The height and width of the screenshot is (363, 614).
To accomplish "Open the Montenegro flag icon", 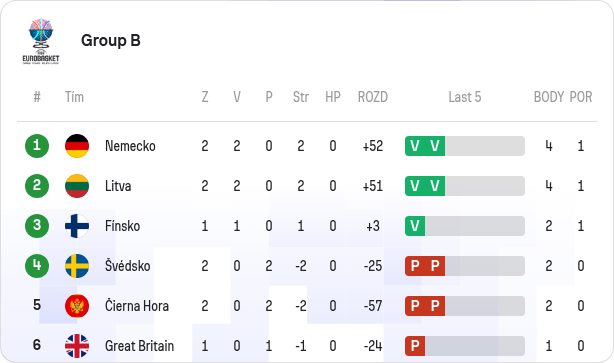I will click(x=77, y=306).
